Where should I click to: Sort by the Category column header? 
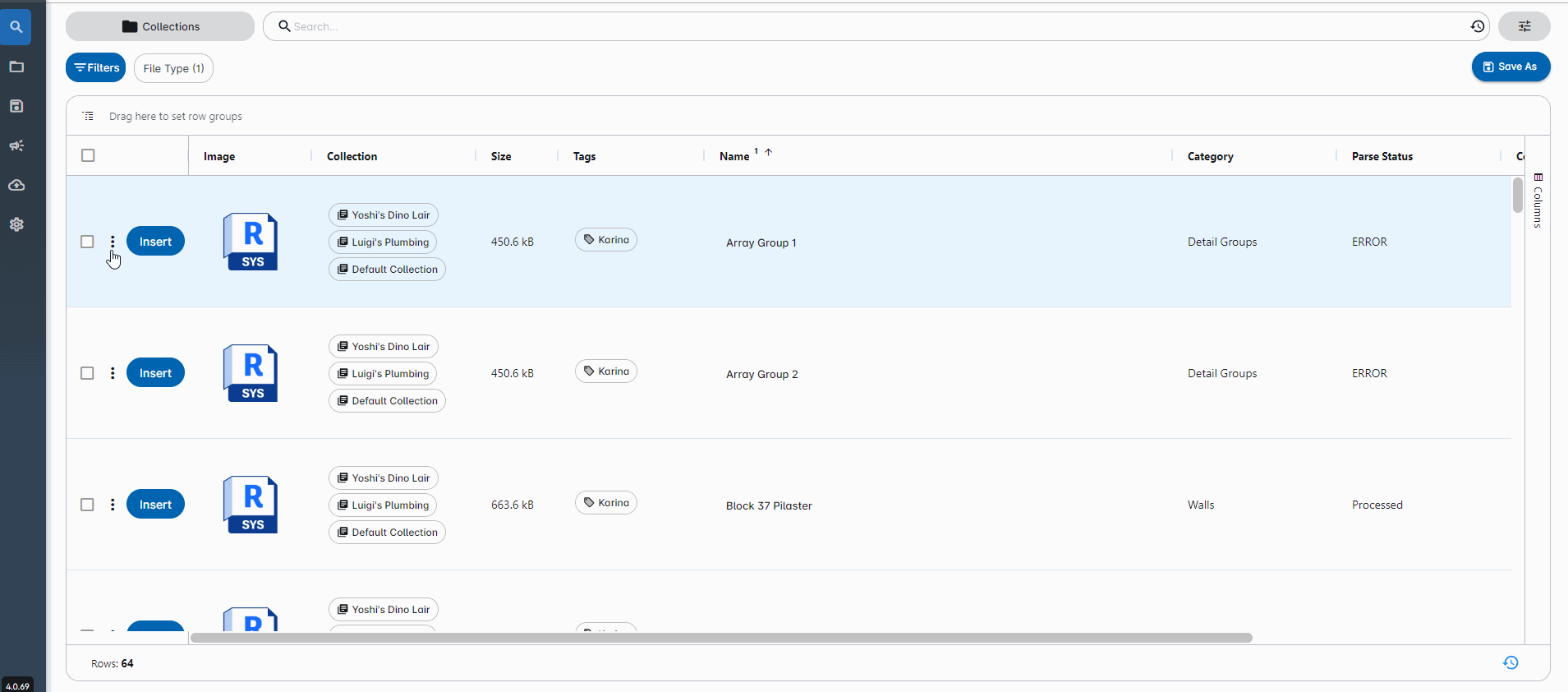pyautogui.click(x=1210, y=156)
